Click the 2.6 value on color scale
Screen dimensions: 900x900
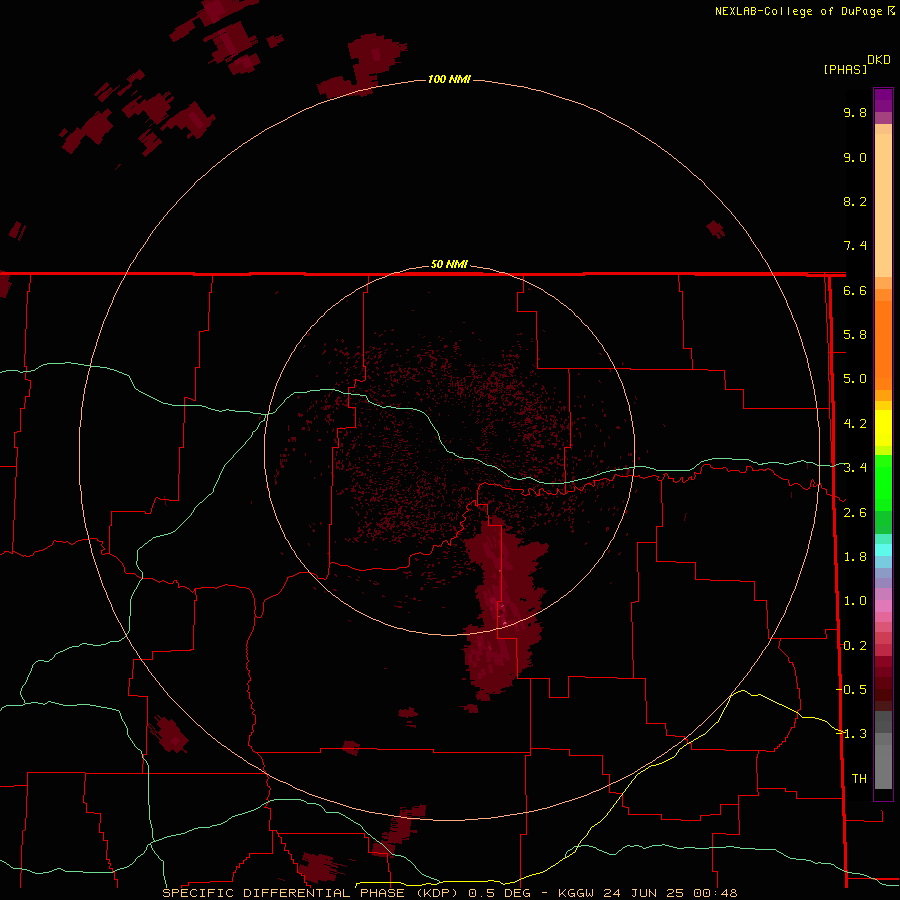coord(855,513)
